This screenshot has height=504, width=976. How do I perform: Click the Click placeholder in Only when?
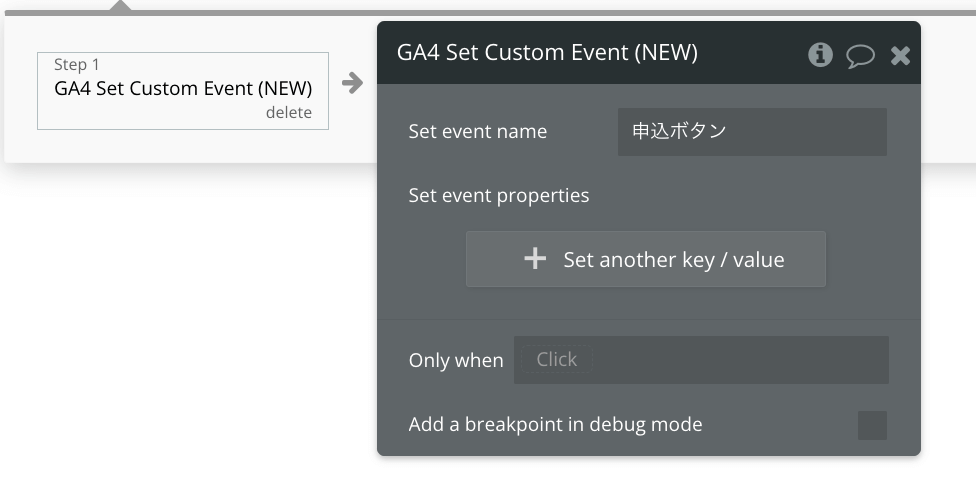(556, 359)
